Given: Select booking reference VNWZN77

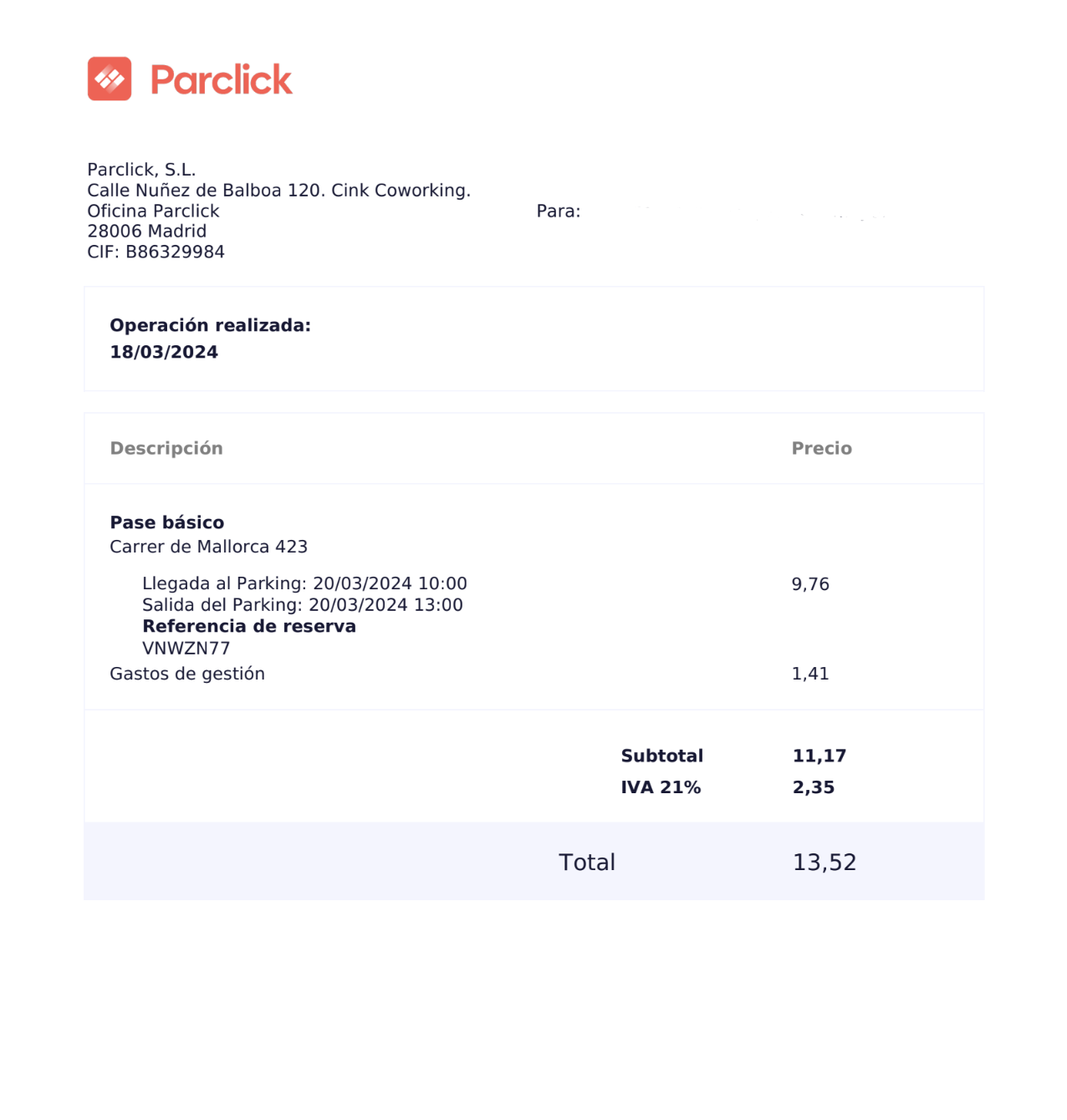Looking at the screenshot, I should click(186, 649).
